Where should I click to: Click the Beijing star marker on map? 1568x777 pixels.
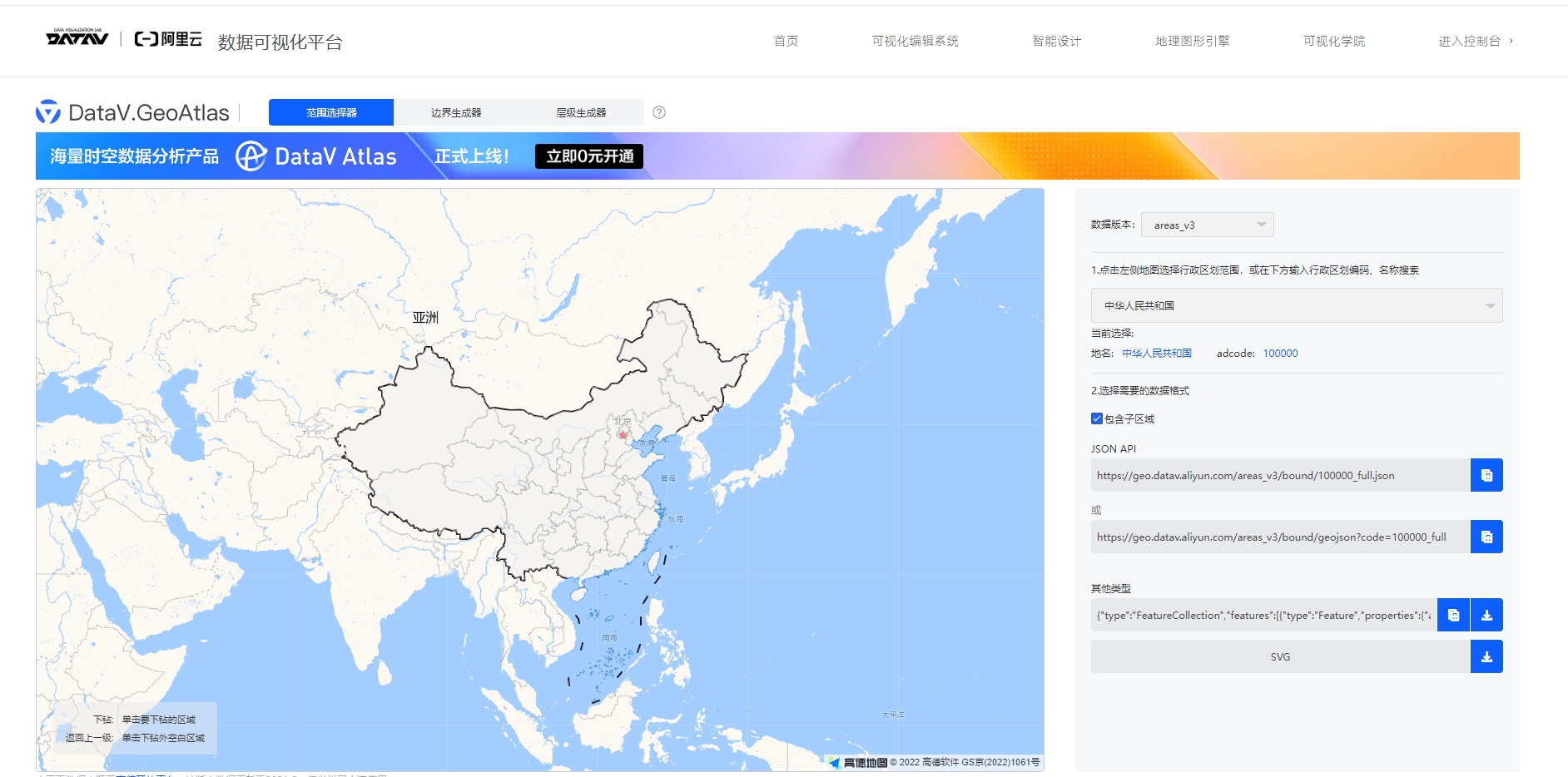(623, 434)
